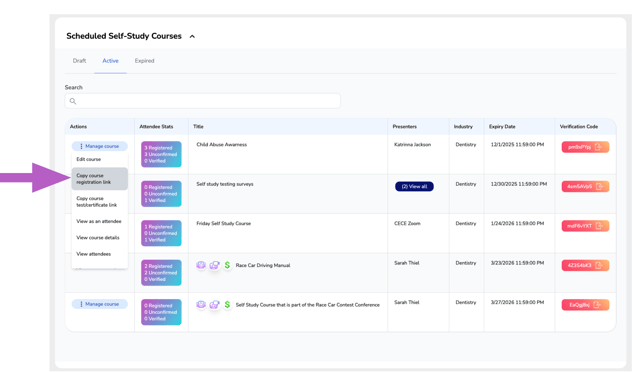
Task: Choose View as an attendee
Action: pyautogui.click(x=99, y=221)
